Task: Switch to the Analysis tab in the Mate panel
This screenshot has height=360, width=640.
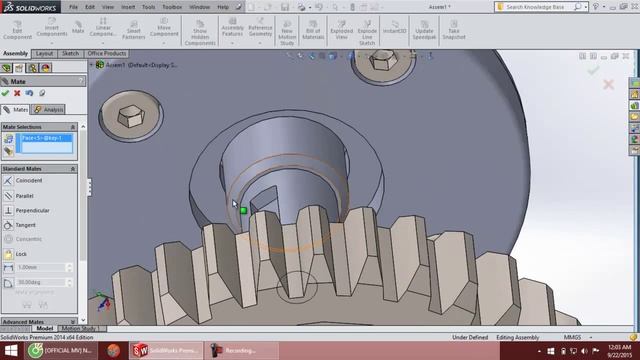Action: 49,109
